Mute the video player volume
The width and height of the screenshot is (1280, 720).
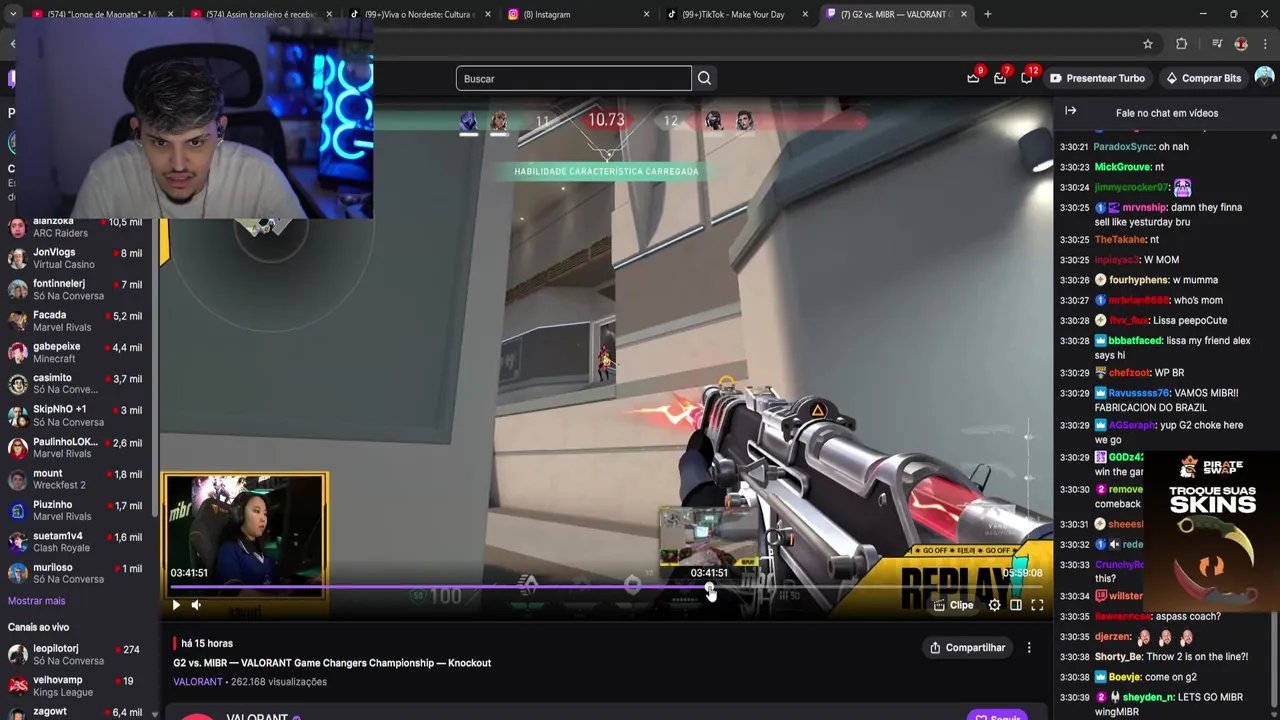[196, 605]
